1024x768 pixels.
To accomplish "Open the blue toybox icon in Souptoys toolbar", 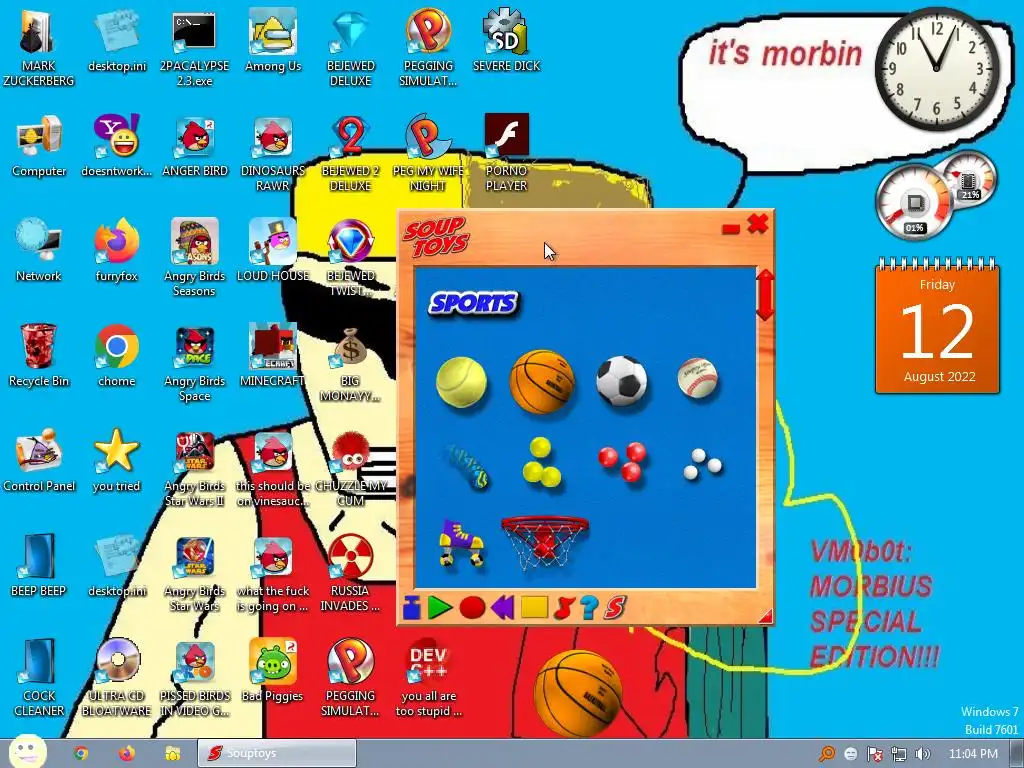I will (x=412, y=608).
